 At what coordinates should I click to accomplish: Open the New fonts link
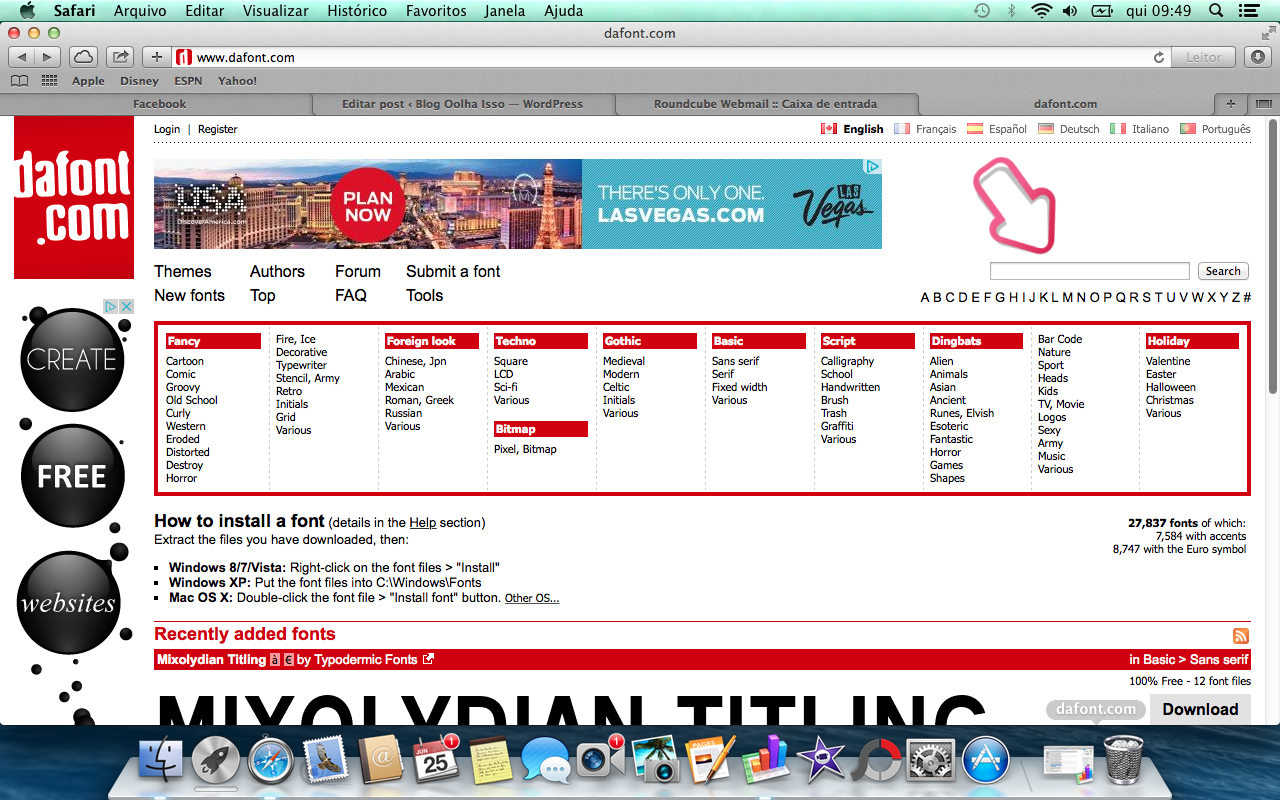point(189,295)
